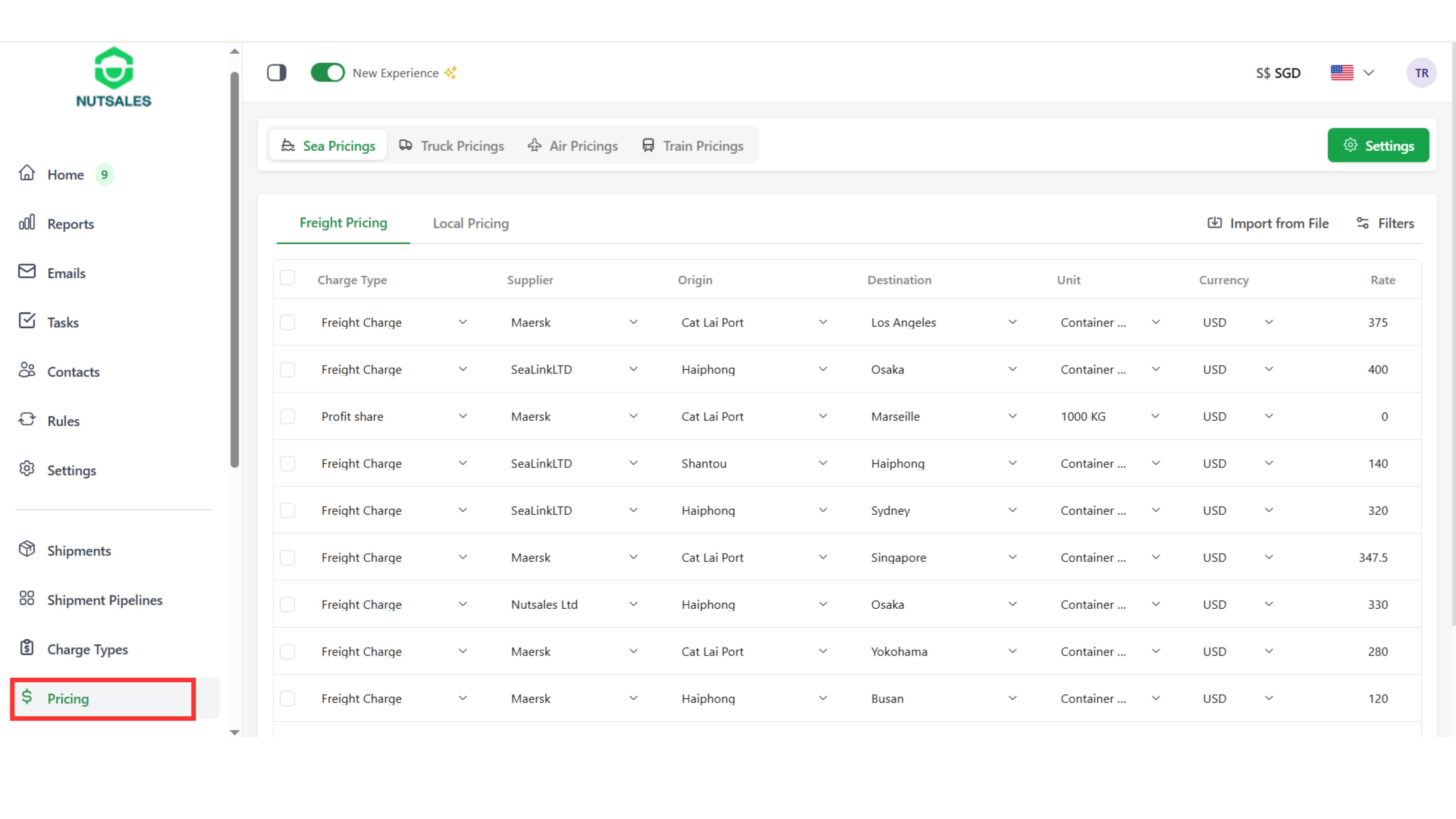Switch to Local Pricing tab
This screenshot has height=819, width=1456.
point(470,223)
